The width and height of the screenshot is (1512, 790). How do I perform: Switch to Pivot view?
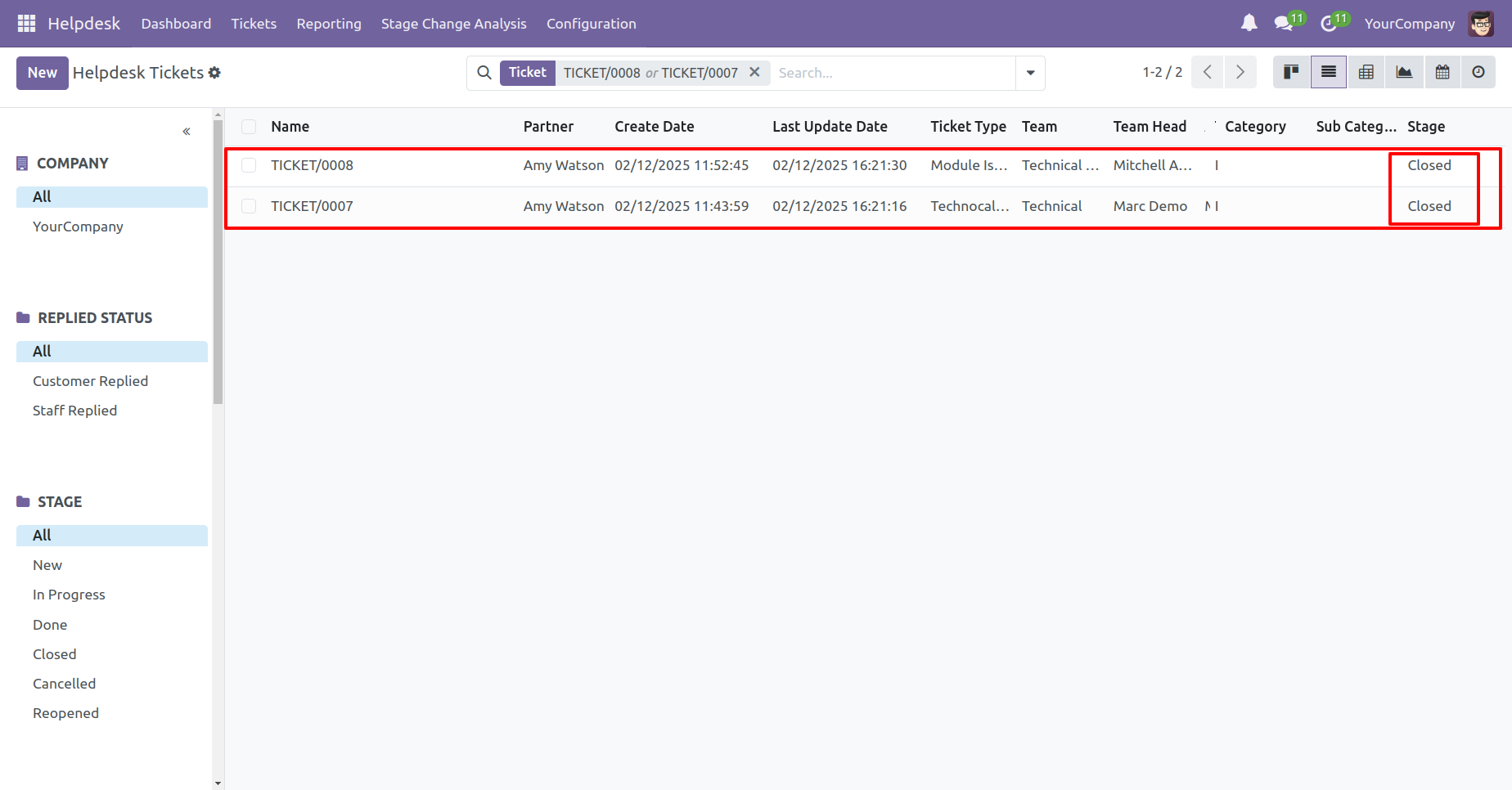click(1366, 73)
